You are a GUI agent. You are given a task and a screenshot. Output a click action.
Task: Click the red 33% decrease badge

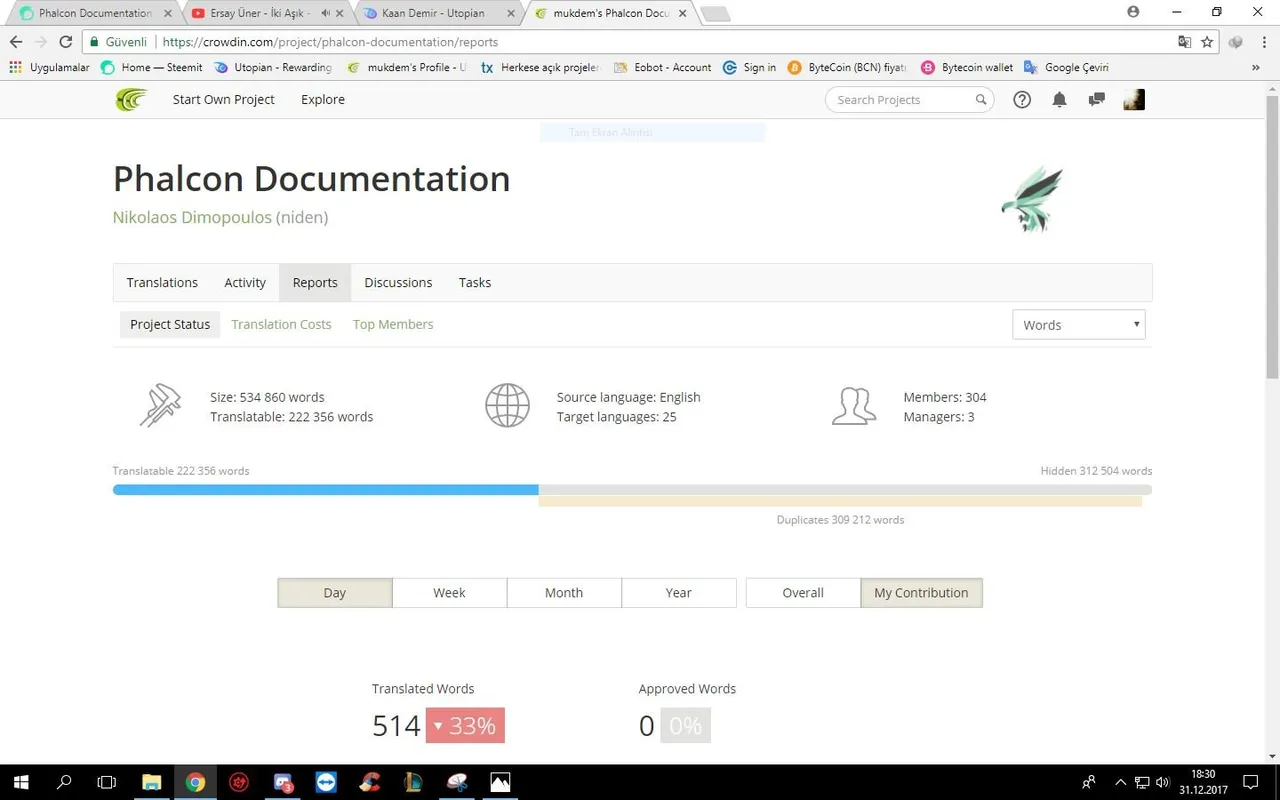point(465,726)
